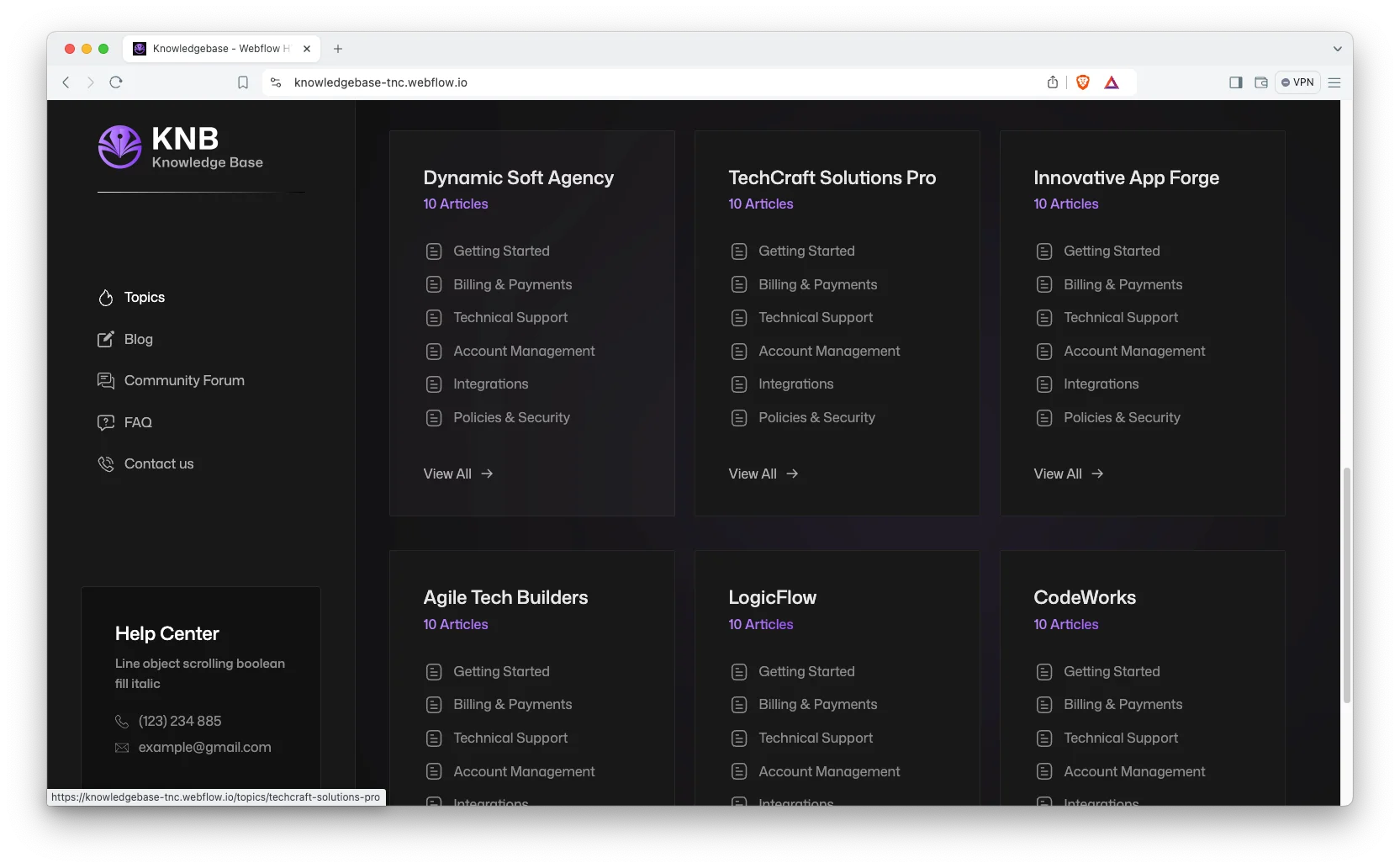Expand the tab search dropdown arrow

click(1337, 49)
